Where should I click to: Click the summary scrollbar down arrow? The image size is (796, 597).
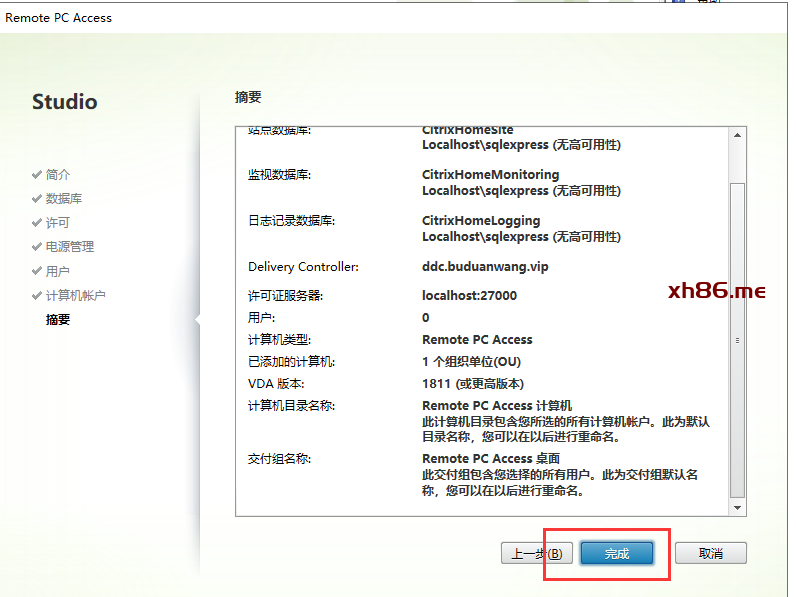click(738, 508)
